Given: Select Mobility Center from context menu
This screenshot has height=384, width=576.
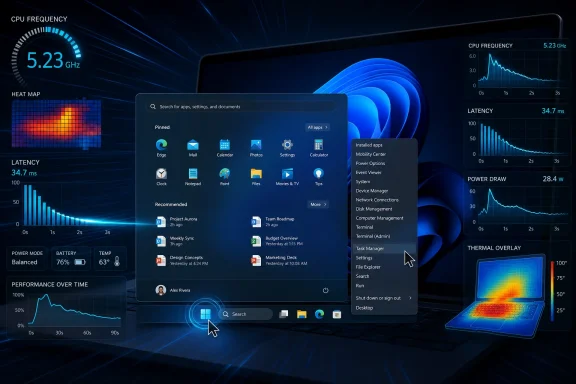Looking at the screenshot, I should click(x=371, y=154).
